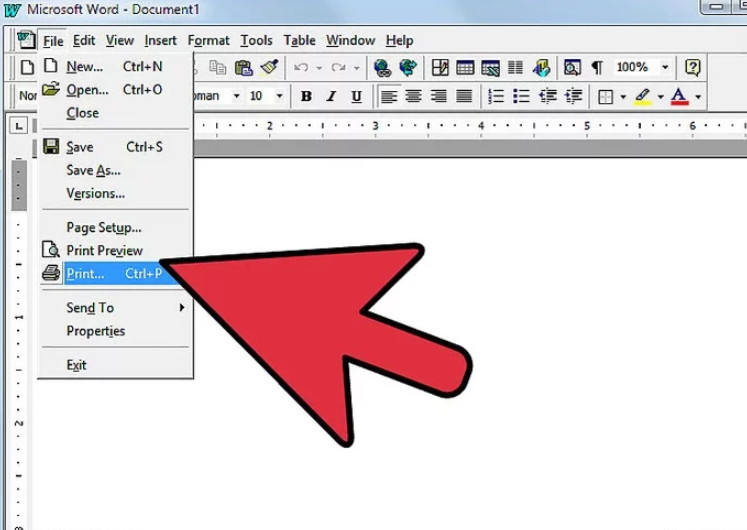Click the Redo arrow icon
Image resolution: width=747 pixels, height=530 pixels.
tap(339, 68)
